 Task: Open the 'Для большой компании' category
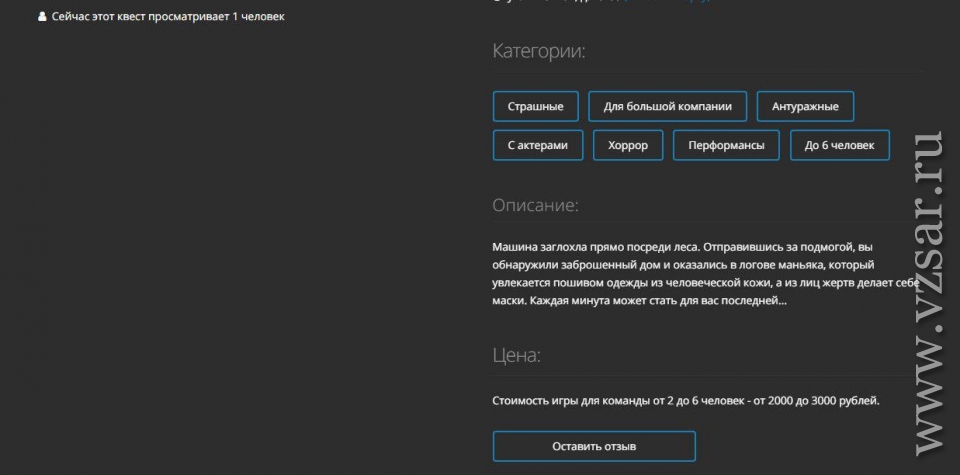667,106
